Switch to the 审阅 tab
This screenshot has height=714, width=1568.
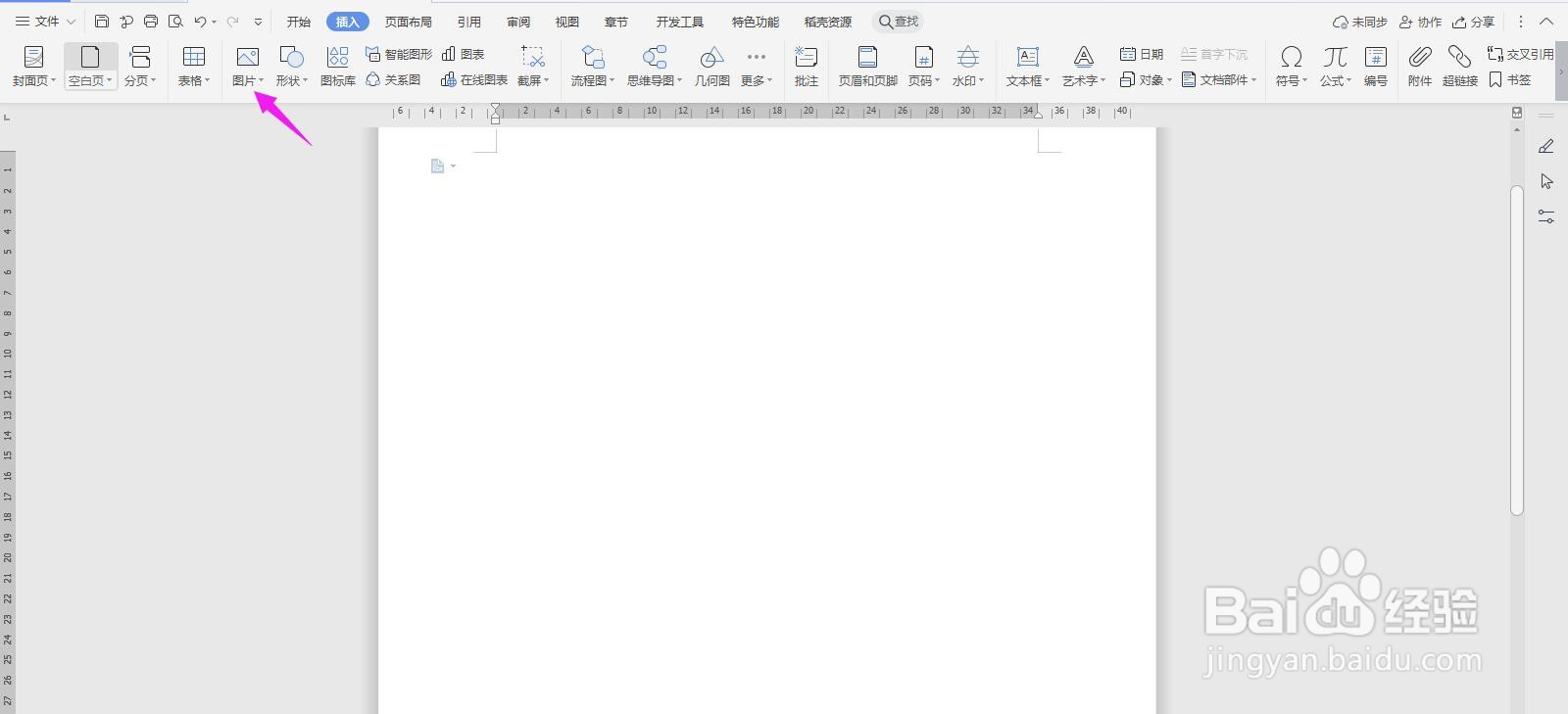click(x=518, y=22)
